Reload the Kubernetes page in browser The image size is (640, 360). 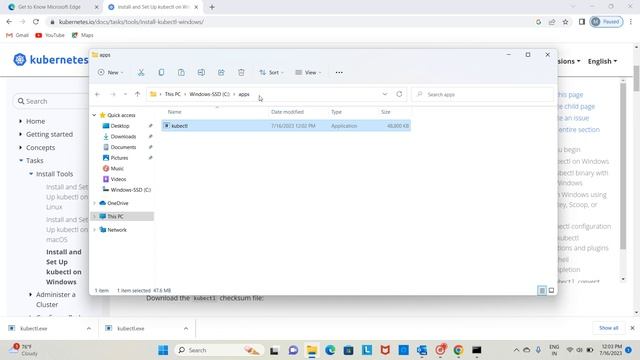36,22
